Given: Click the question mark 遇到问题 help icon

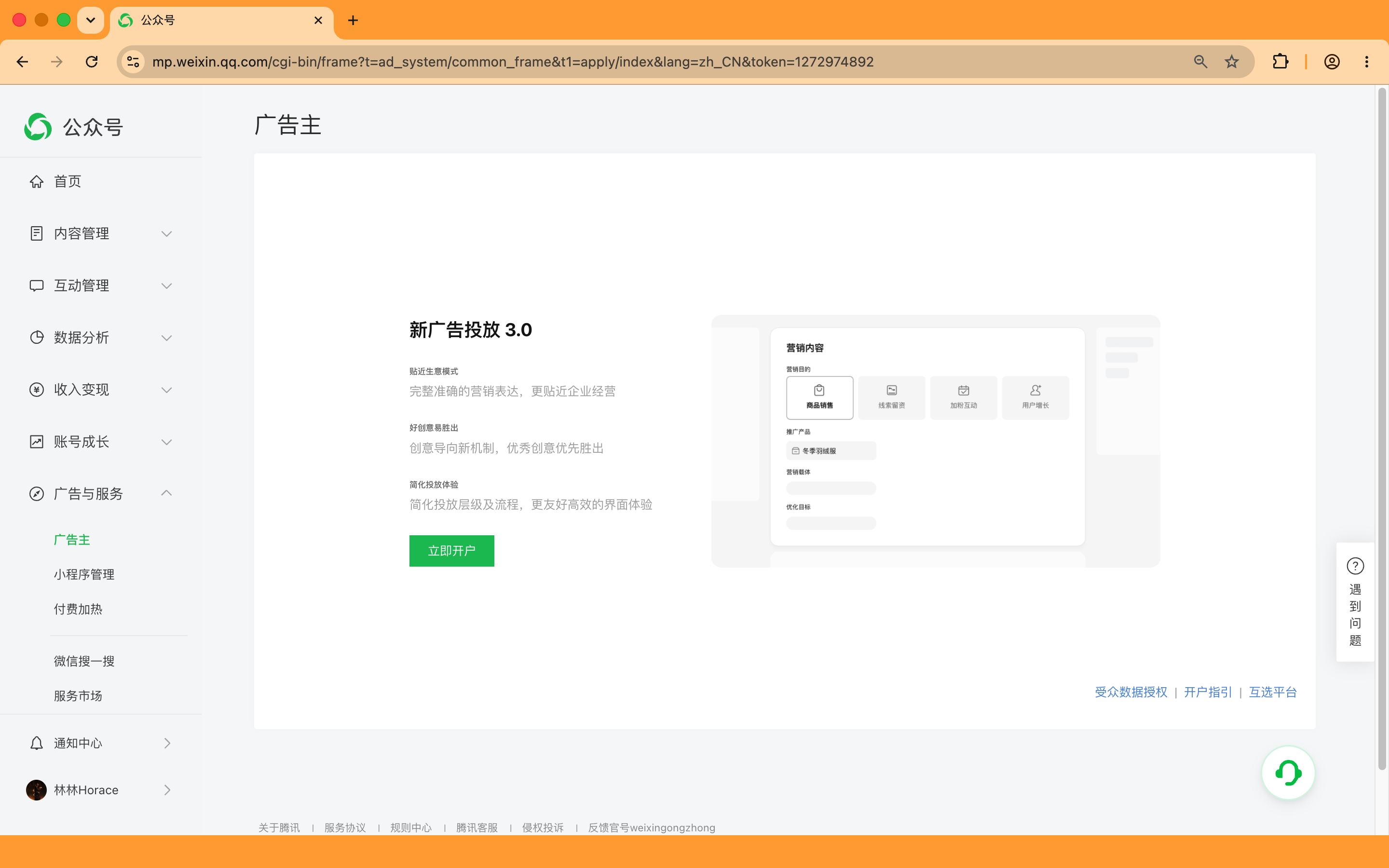Looking at the screenshot, I should (1355, 566).
